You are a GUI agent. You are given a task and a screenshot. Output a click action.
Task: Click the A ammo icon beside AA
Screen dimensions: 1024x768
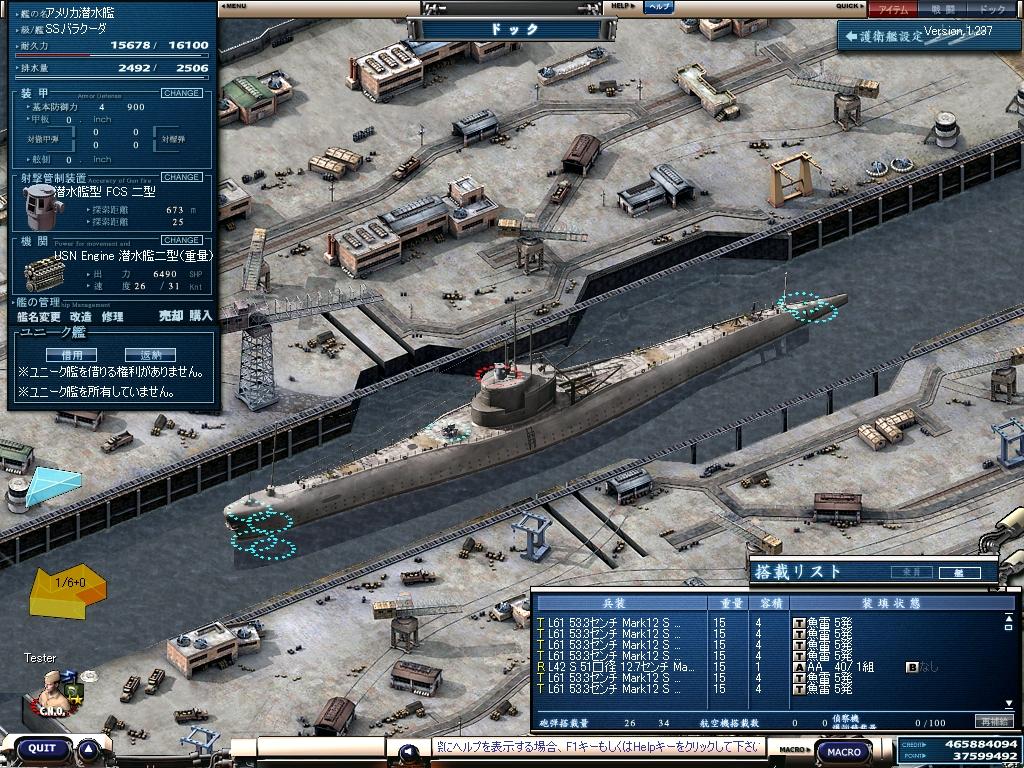pos(799,667)
